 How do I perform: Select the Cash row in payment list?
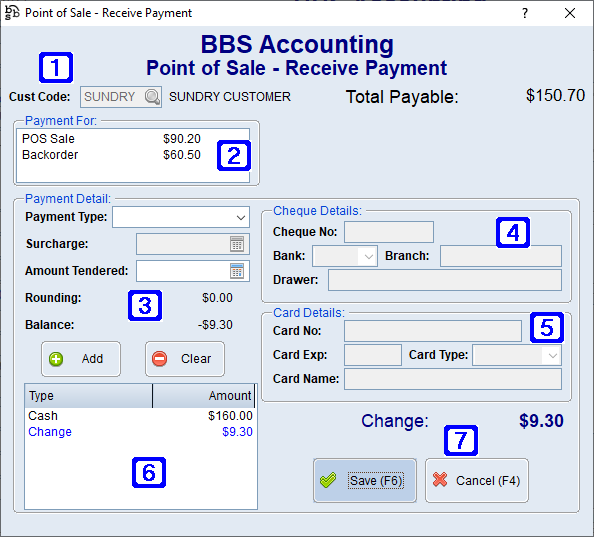tap(141, 416)
